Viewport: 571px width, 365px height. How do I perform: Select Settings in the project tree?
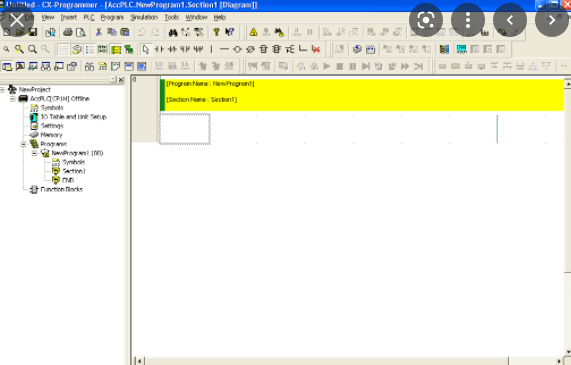point(52,126)
